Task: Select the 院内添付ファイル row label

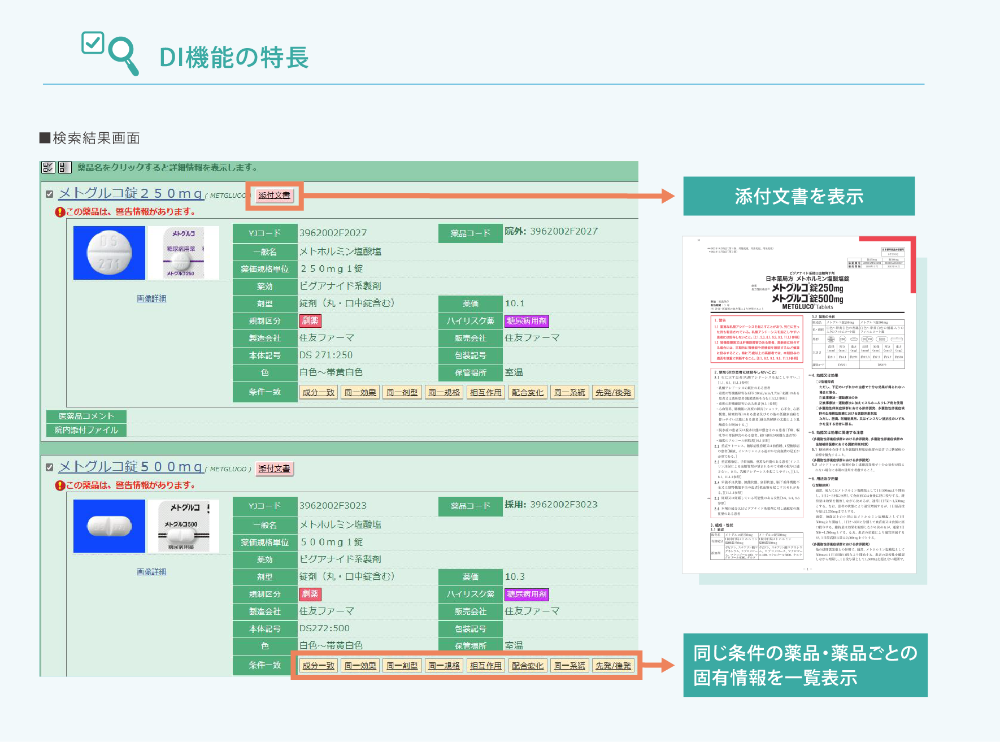Action: [x=86, y=430]
